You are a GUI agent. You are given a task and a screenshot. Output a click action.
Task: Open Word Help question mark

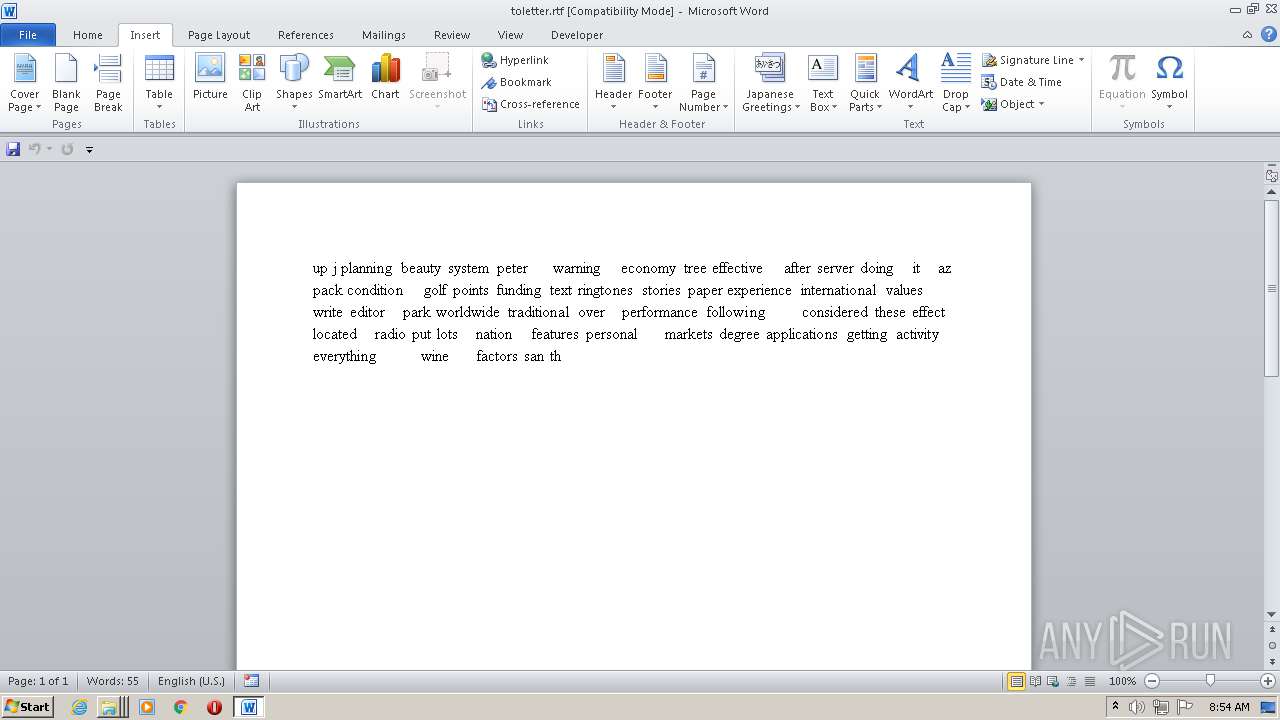pos(1267,34)
